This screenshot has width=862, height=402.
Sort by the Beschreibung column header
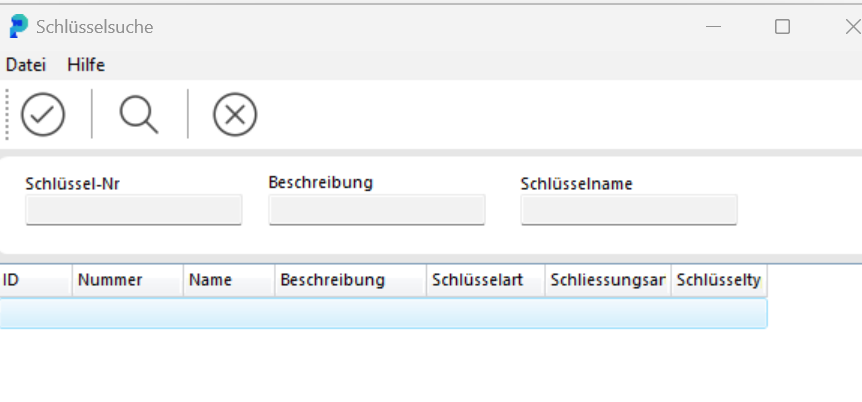pyautogui.click(x=350, y=280)
